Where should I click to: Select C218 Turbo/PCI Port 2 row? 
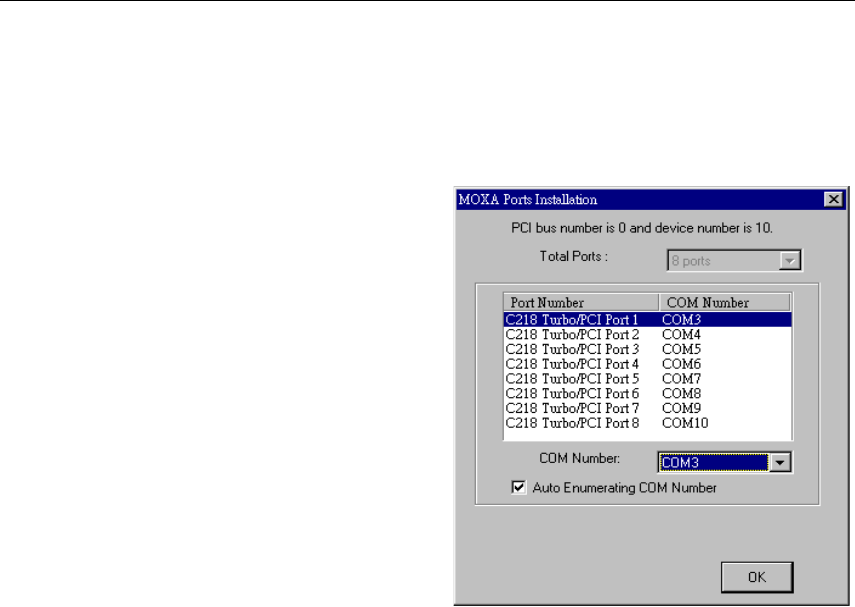(x=647, y=334)
